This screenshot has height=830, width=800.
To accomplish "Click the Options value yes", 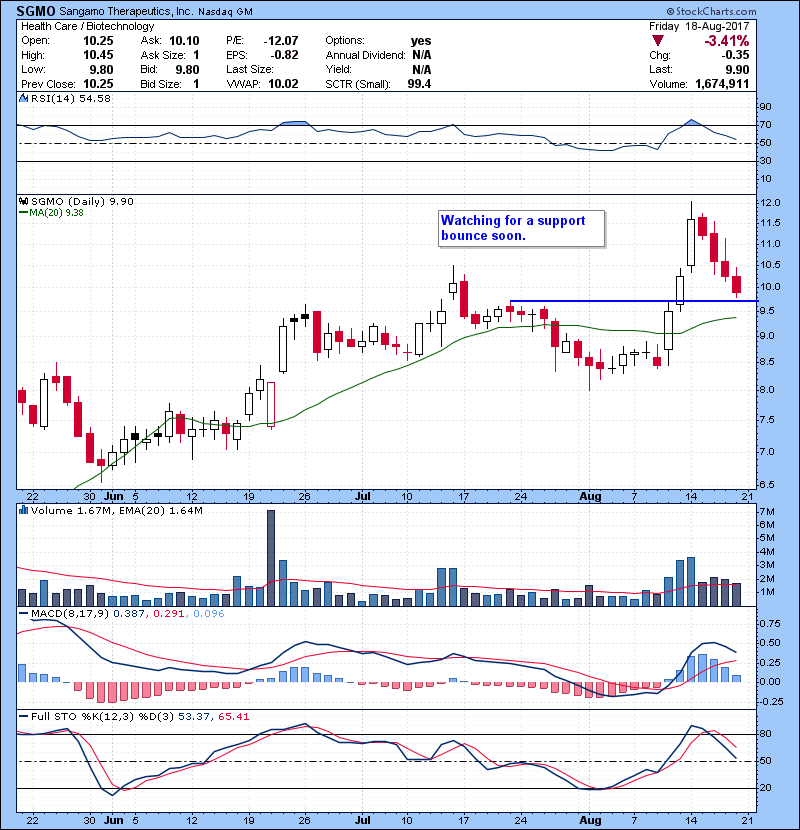I will [x=421, y=41].
